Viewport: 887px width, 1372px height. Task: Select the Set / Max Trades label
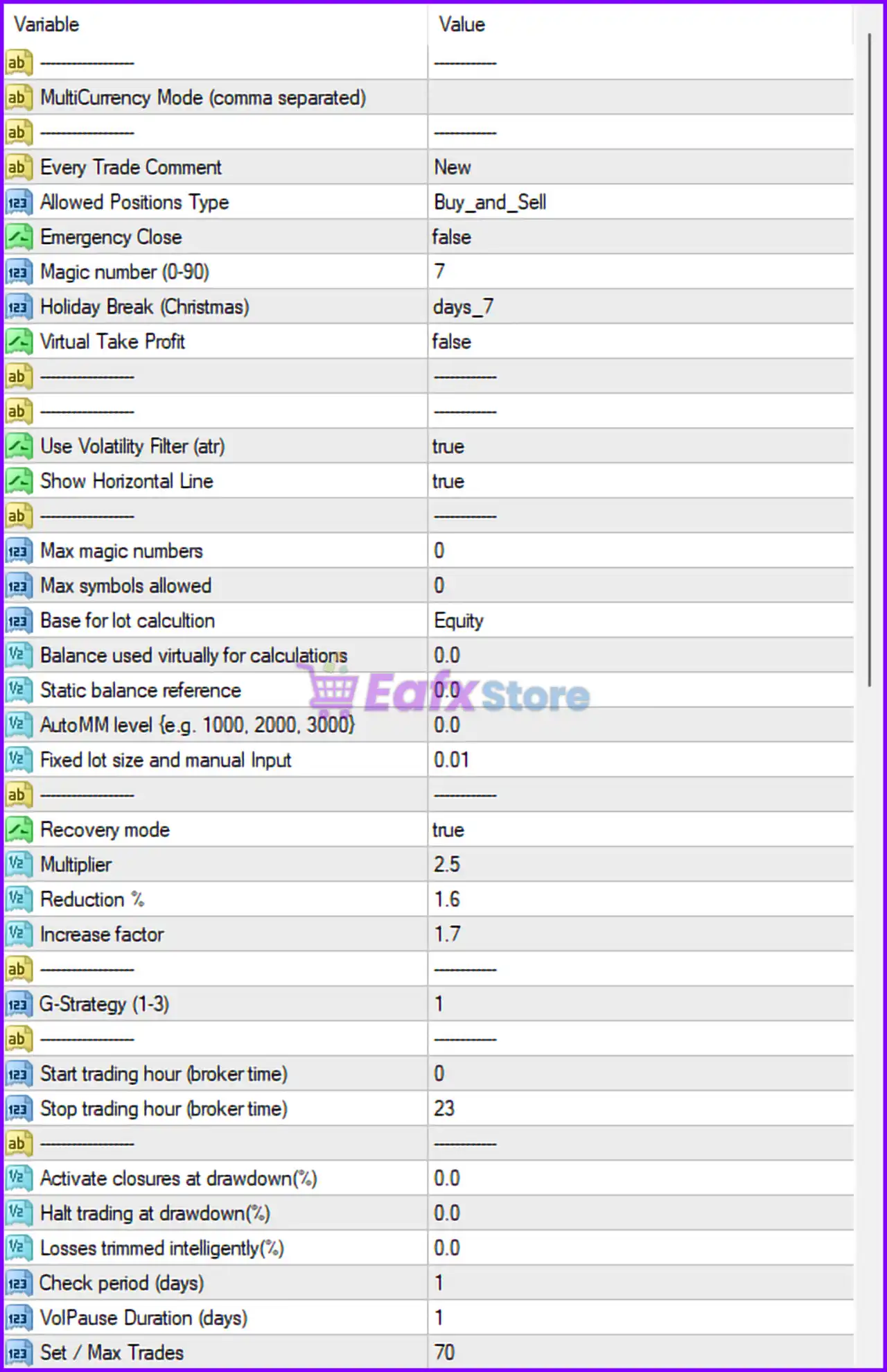tap(112, 1353)
